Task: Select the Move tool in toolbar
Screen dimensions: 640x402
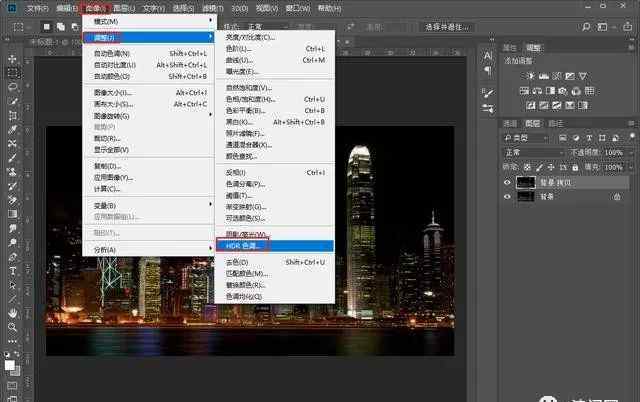Action: [12, 59]
